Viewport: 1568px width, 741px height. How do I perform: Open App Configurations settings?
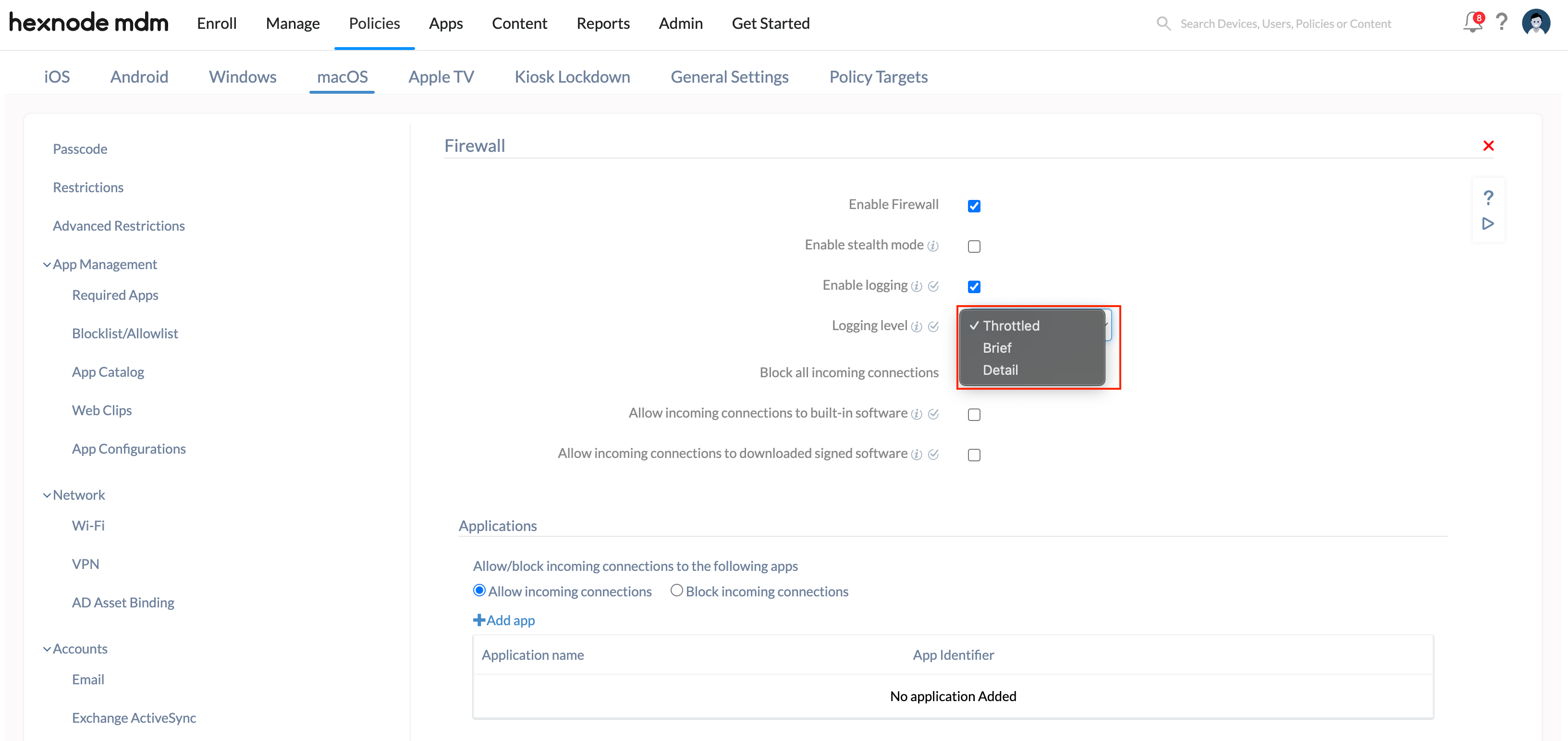pos(128,449)
